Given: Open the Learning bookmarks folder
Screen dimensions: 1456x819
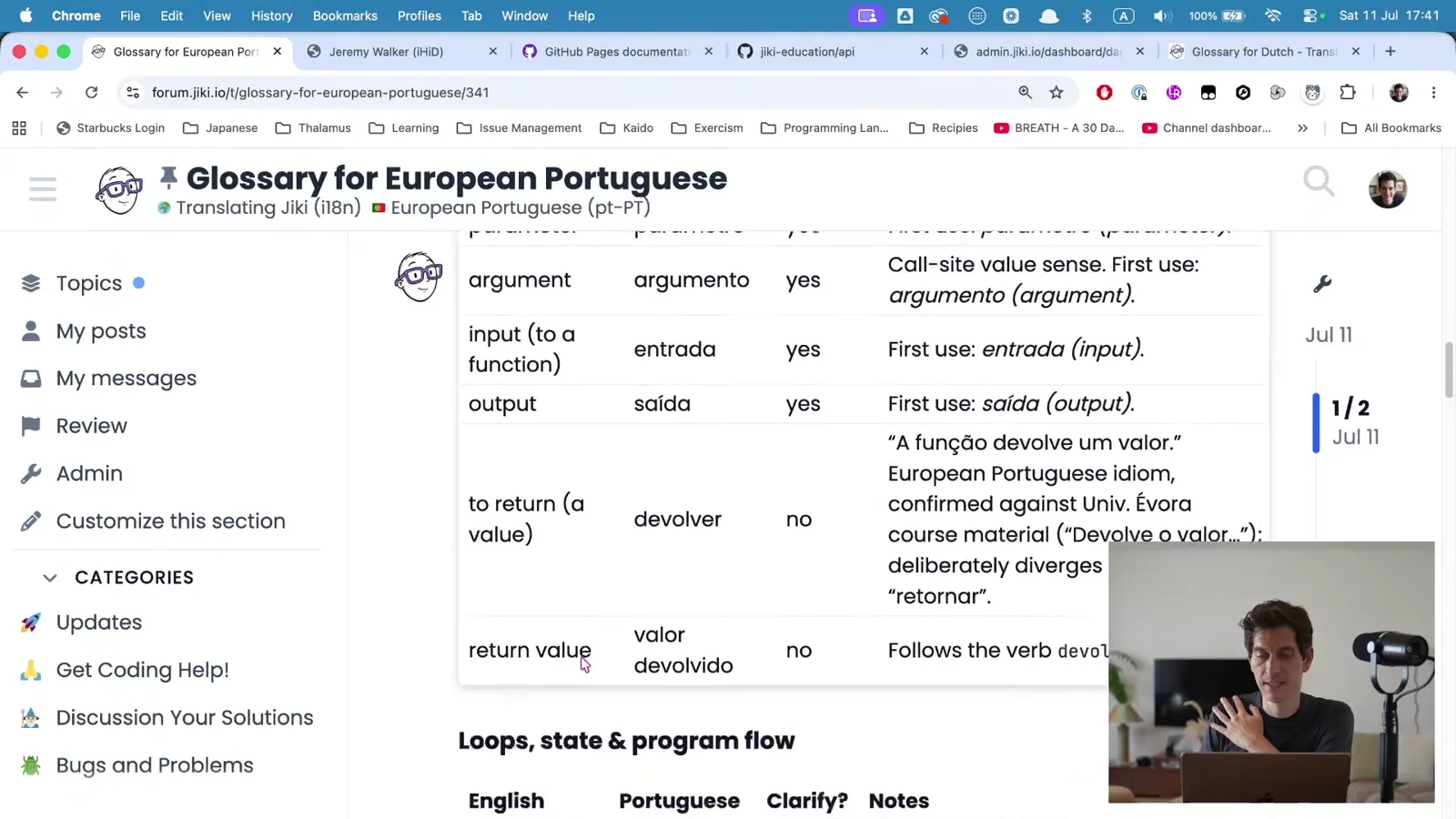Looking at the screenshot, I should pos(404,128).
